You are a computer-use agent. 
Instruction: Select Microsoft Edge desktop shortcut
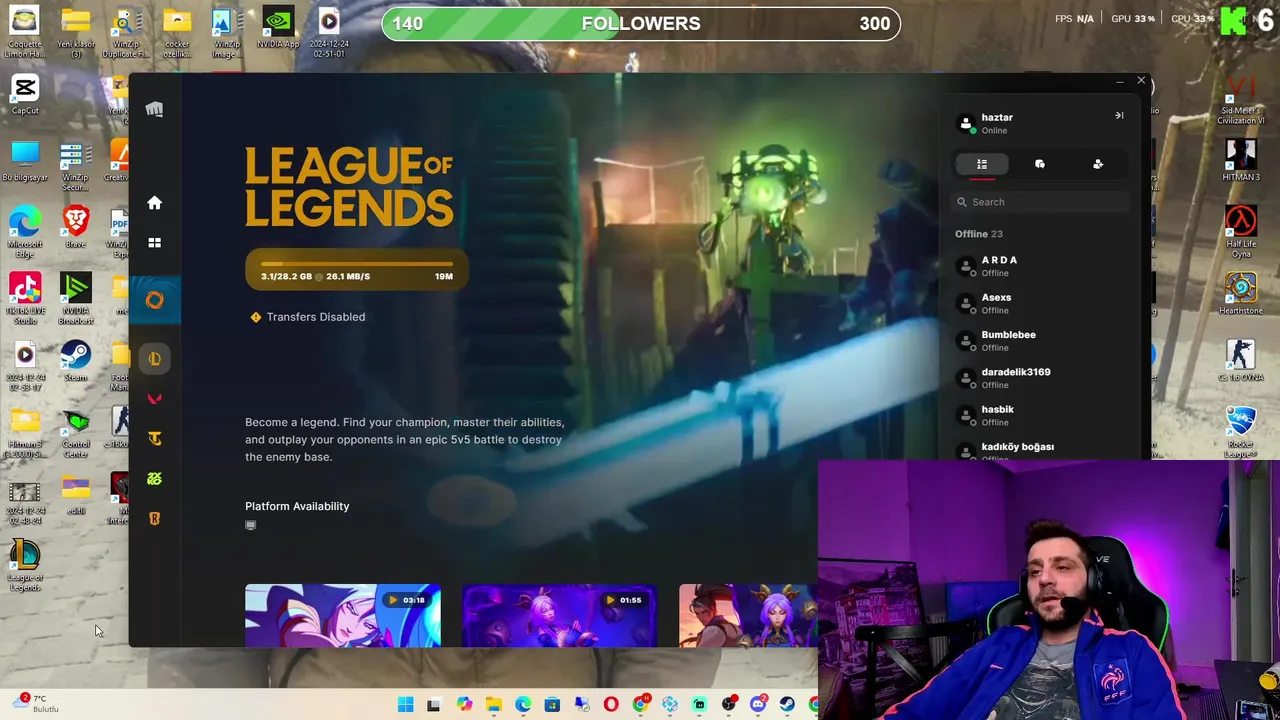click(x=25, y=230)
